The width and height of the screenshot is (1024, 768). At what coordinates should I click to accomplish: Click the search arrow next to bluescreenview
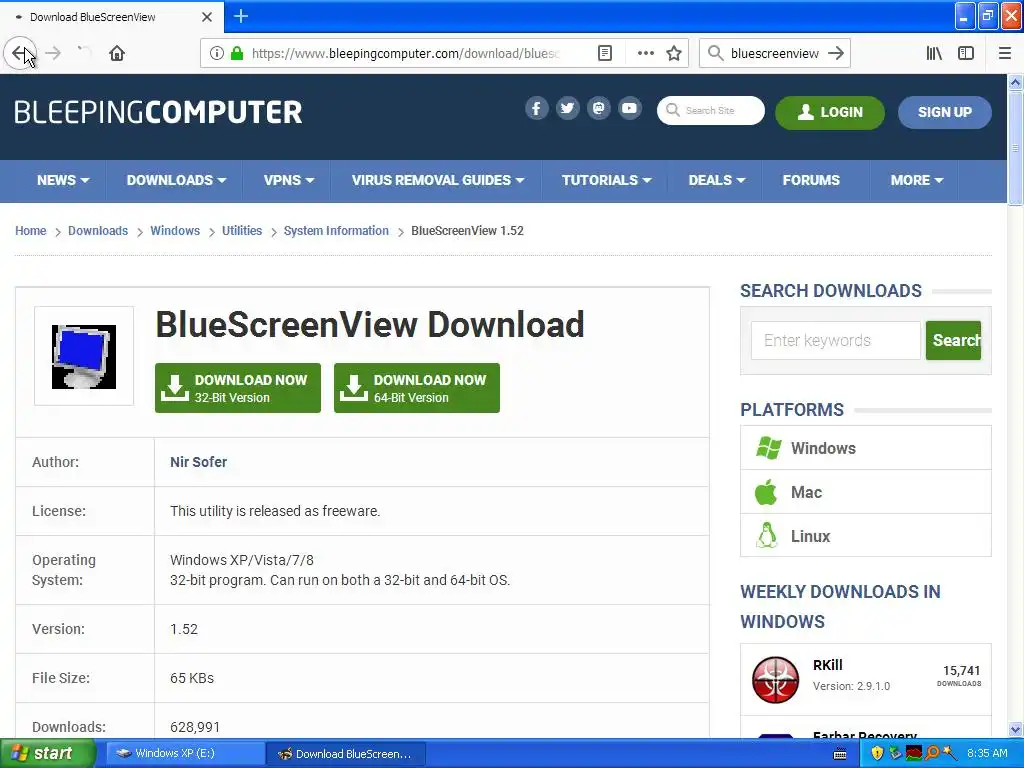tap(836, 53)
